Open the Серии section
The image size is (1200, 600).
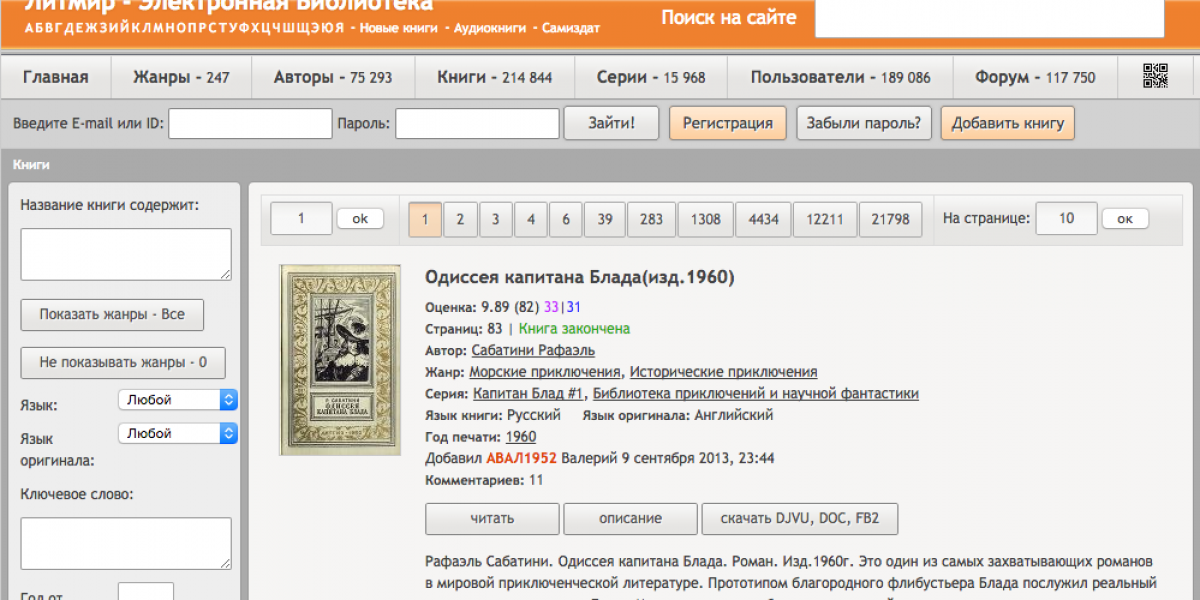651,77
